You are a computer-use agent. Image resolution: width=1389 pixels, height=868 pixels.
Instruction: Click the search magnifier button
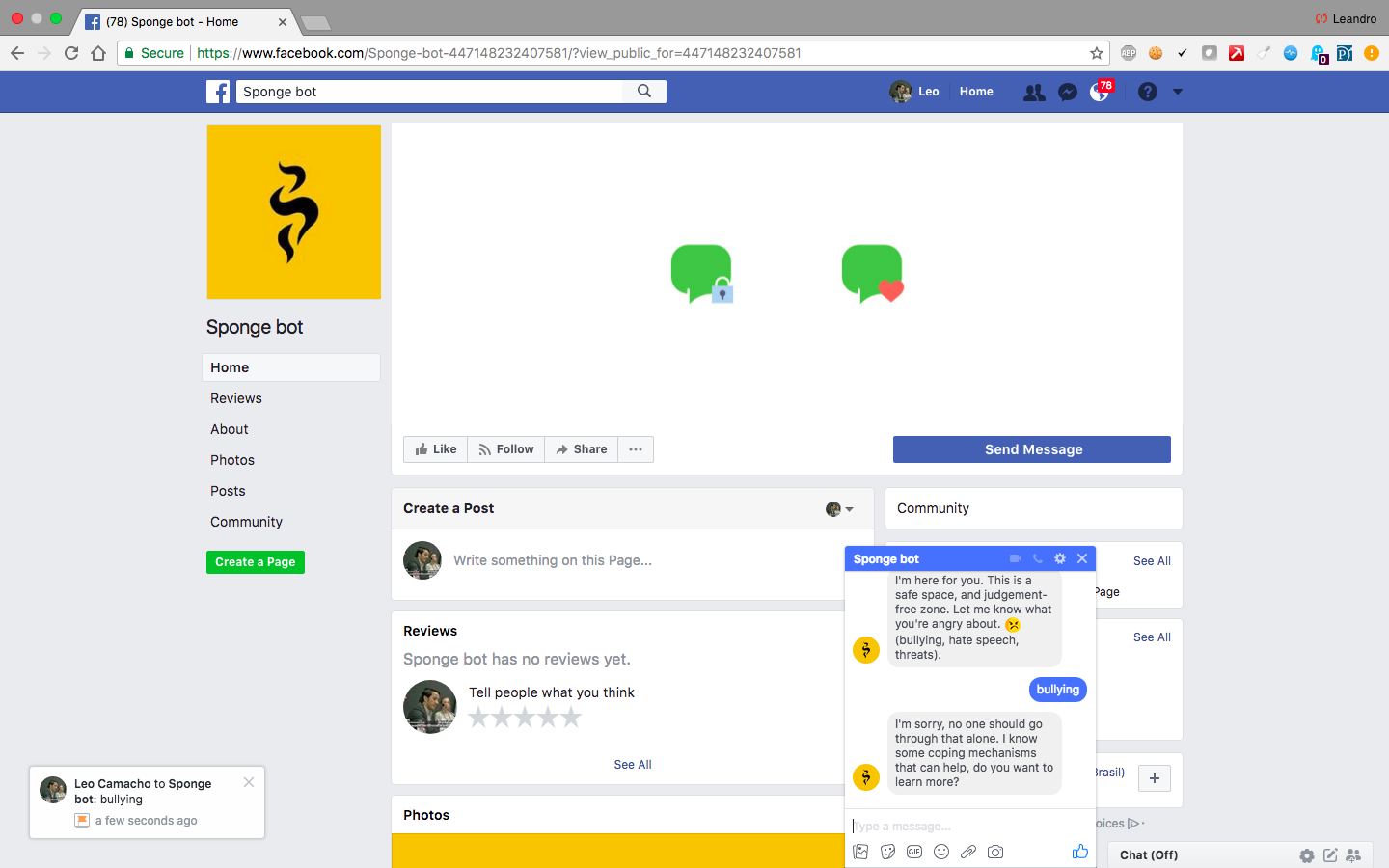click(x=644, y=92)
